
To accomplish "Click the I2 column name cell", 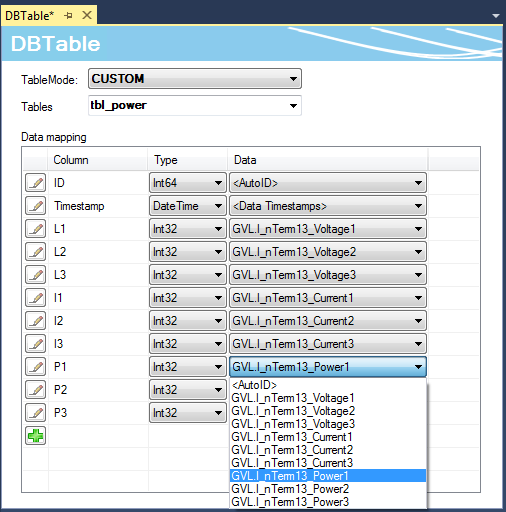I will tap(98, 321).
